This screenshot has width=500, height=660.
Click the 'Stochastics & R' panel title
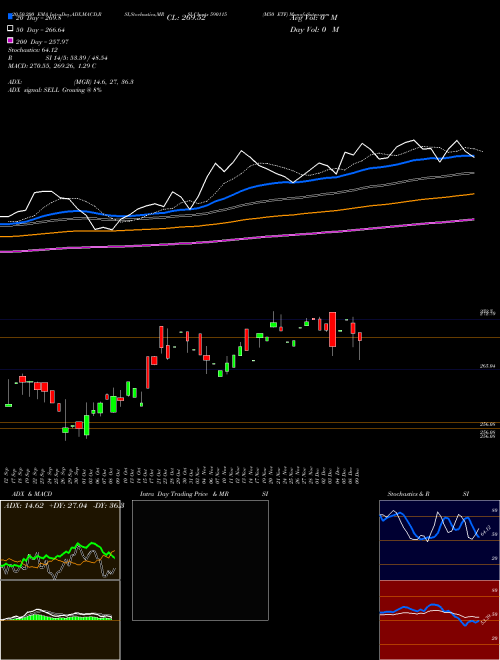pos(408,494)
